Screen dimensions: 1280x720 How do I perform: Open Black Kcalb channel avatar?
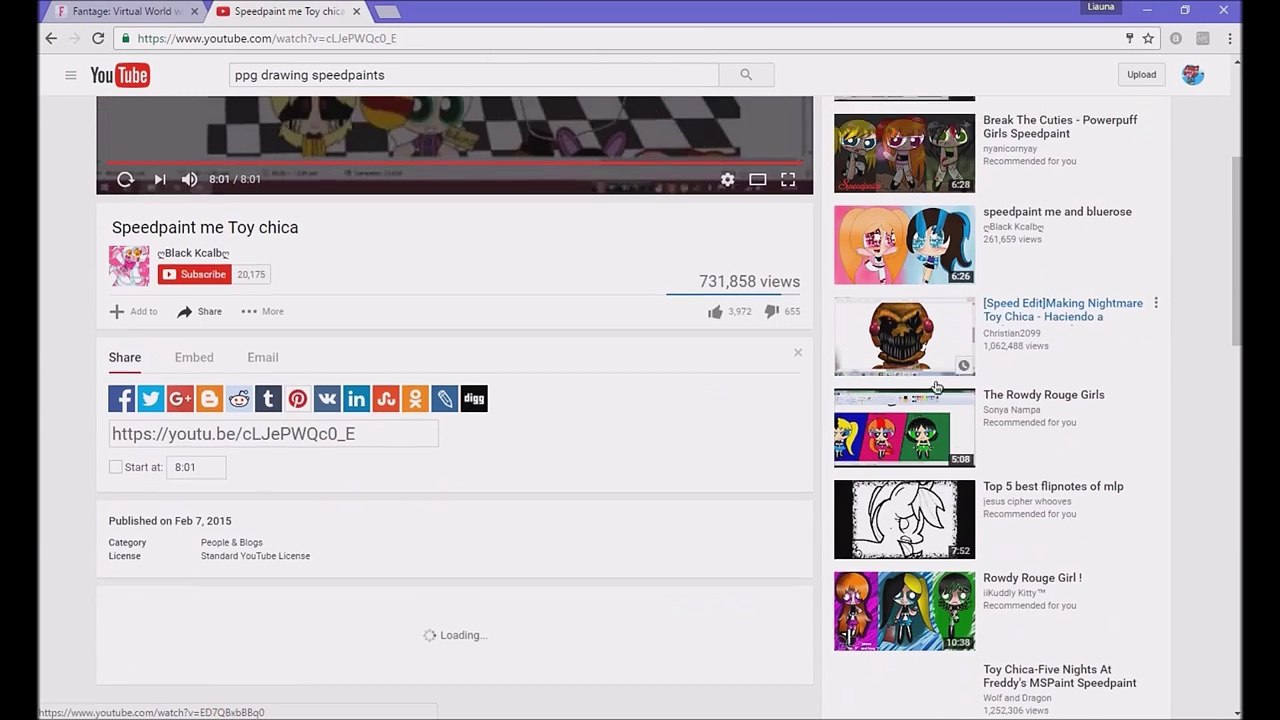[x=129, y=266]
